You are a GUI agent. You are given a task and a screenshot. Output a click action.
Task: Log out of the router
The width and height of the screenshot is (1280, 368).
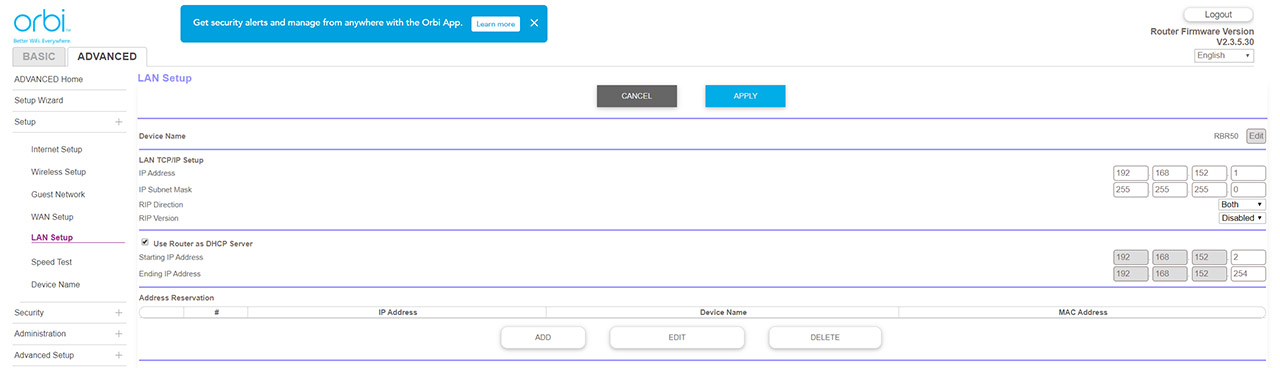click(x=1218, y=15)
